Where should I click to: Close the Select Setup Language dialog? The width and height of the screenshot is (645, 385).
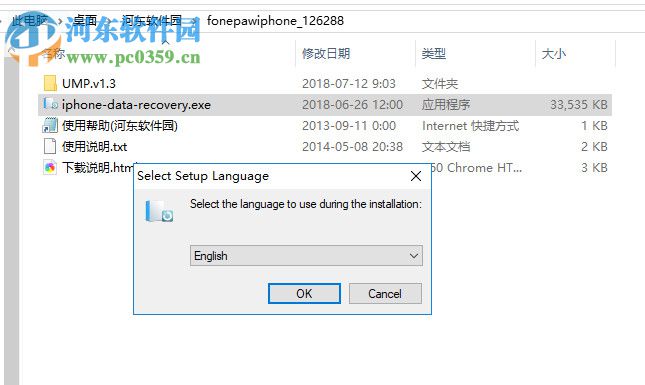tap(416, 176)
